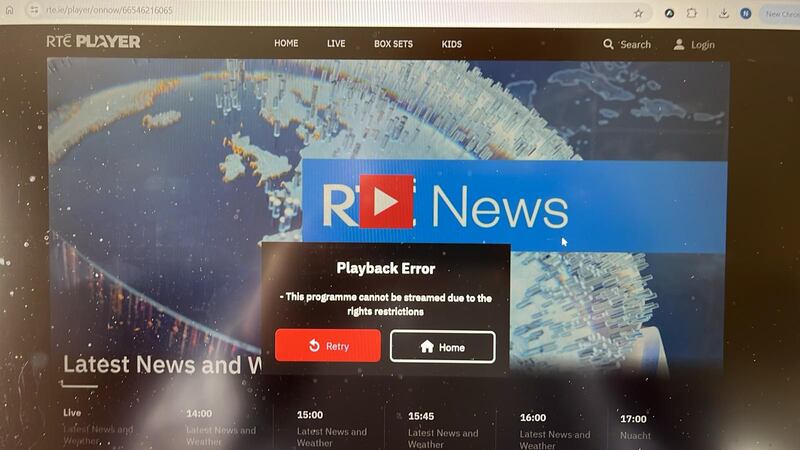Screen dimensions: 800x450
Task: Select the Live Latest News schedule entry
Action: point(98,428)
